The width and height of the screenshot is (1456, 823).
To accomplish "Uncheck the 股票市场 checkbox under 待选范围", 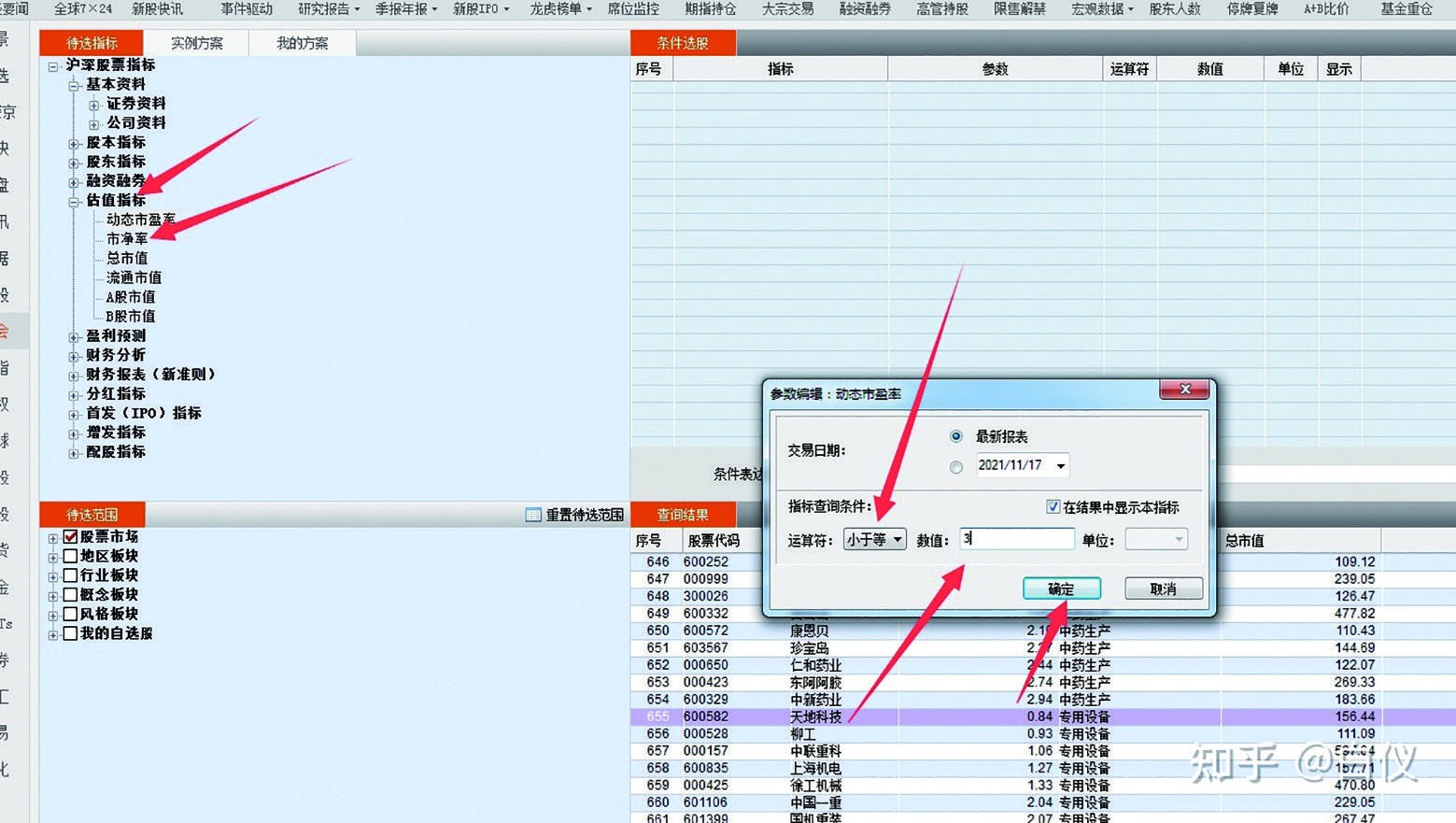I will 71,536.
